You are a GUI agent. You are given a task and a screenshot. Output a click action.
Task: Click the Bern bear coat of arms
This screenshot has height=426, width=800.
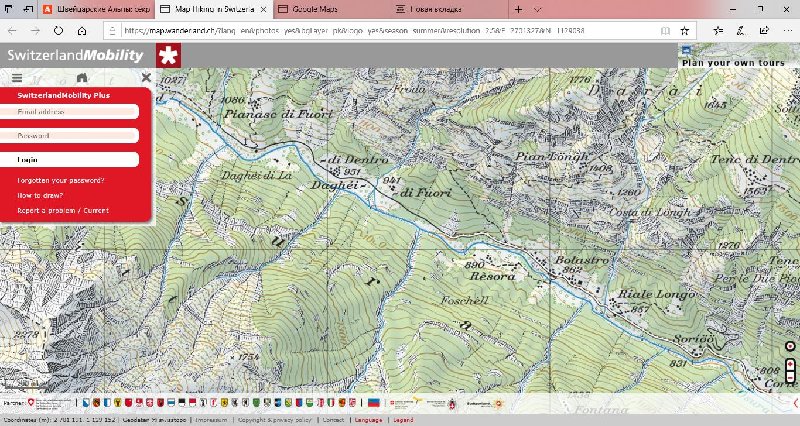[96, 403]
